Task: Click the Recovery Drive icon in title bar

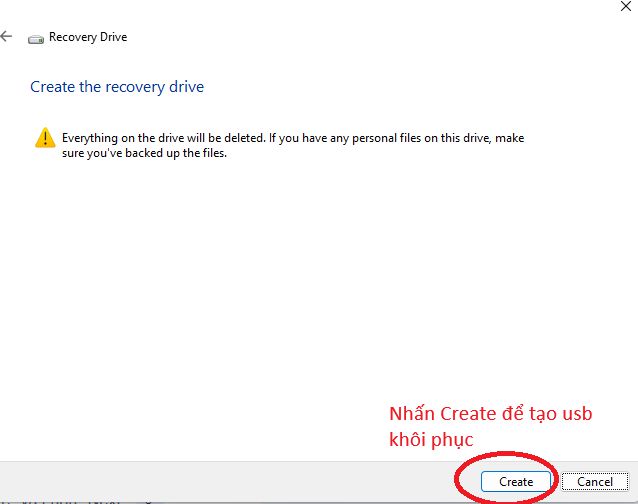Action: tap(36, 38)
